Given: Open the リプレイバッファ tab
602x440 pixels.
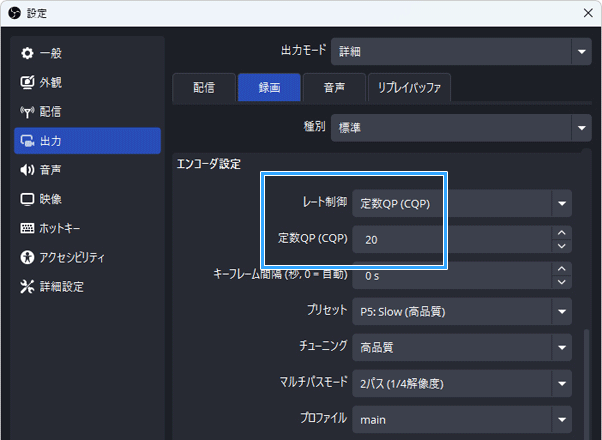Looking at the screenshot, I should [x=409, y=88].
